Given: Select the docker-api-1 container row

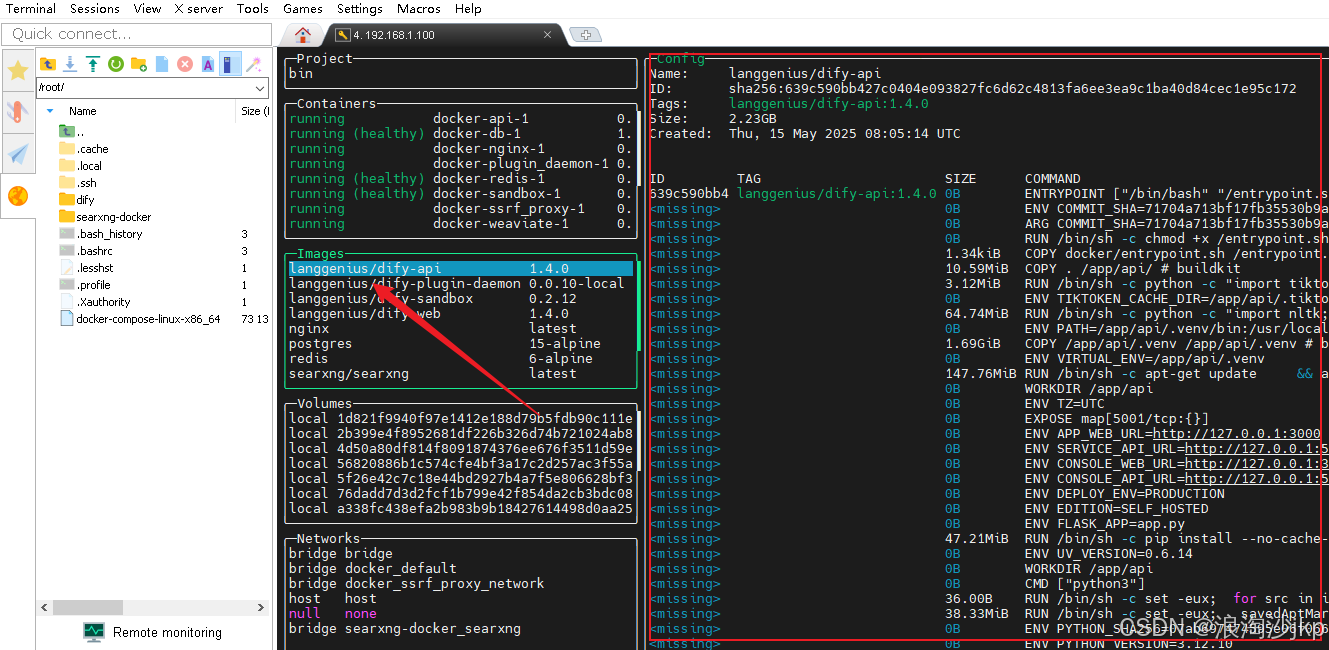Looking at the screenshot, I should [x=461, y=119].
